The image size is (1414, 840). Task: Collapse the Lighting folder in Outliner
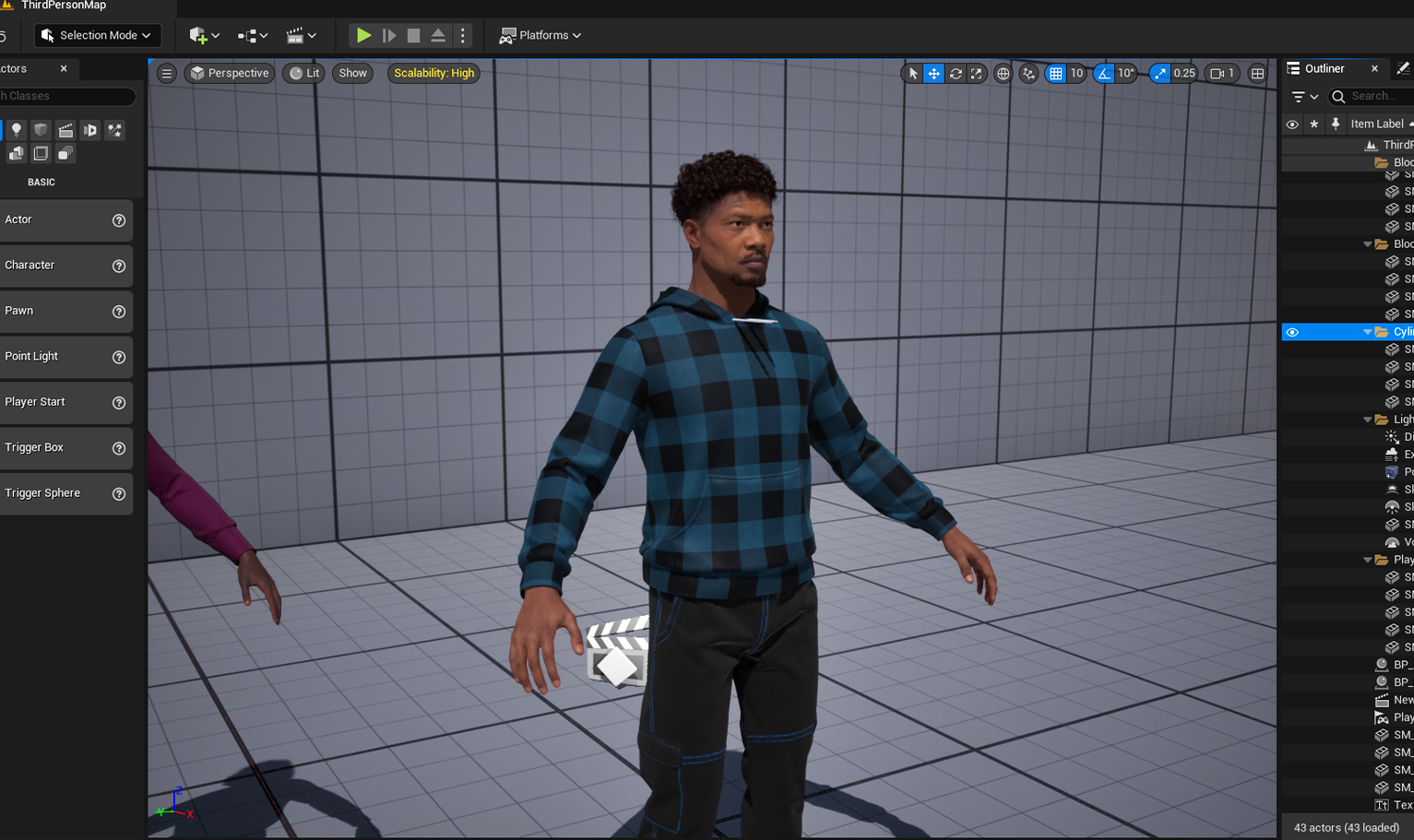click(x=1367, y=420)
